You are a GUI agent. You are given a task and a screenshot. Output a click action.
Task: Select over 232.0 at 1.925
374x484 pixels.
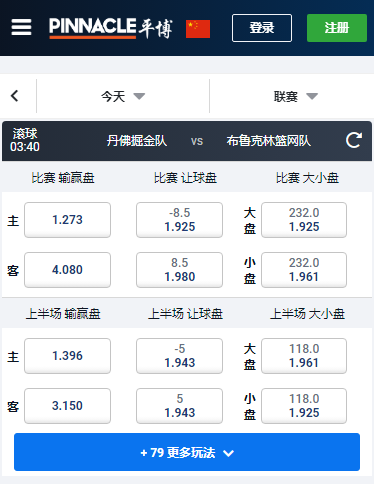[x=304, y=220]
